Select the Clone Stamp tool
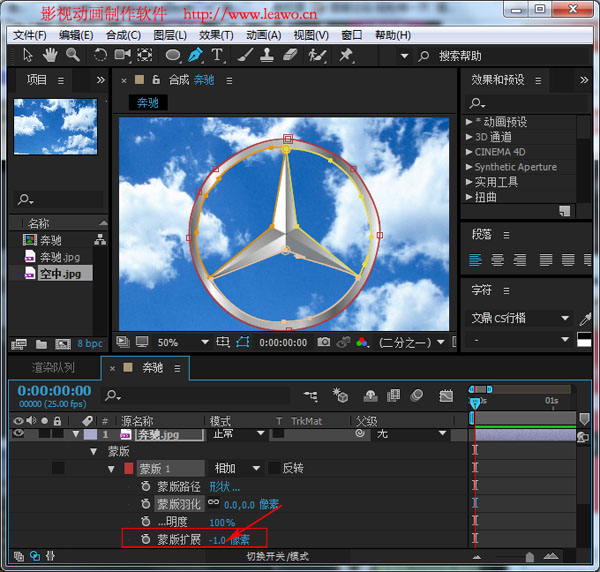 [x=267, y=55]
